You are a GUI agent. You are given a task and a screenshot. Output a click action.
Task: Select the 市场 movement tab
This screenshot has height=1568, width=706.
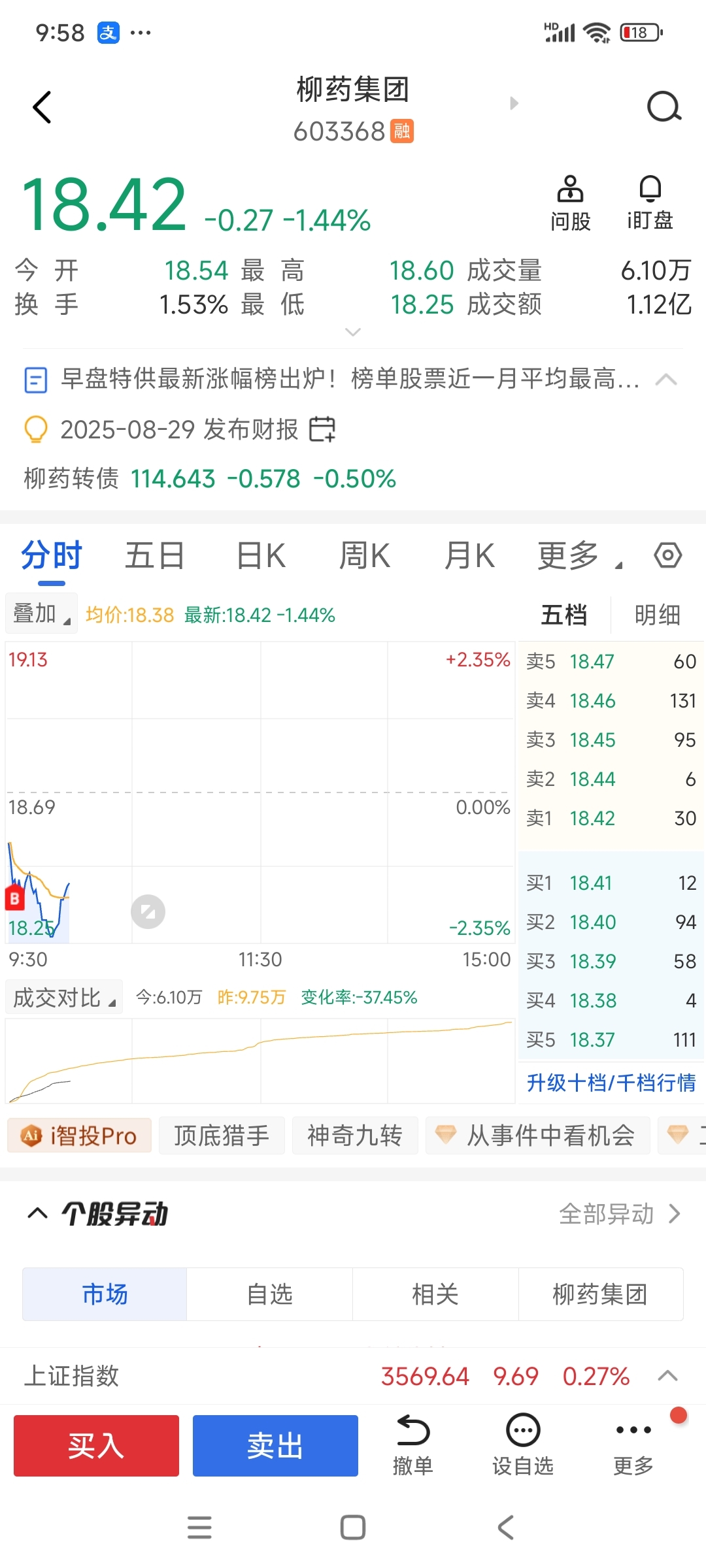pyautogui.click(x=105, y=1294)
